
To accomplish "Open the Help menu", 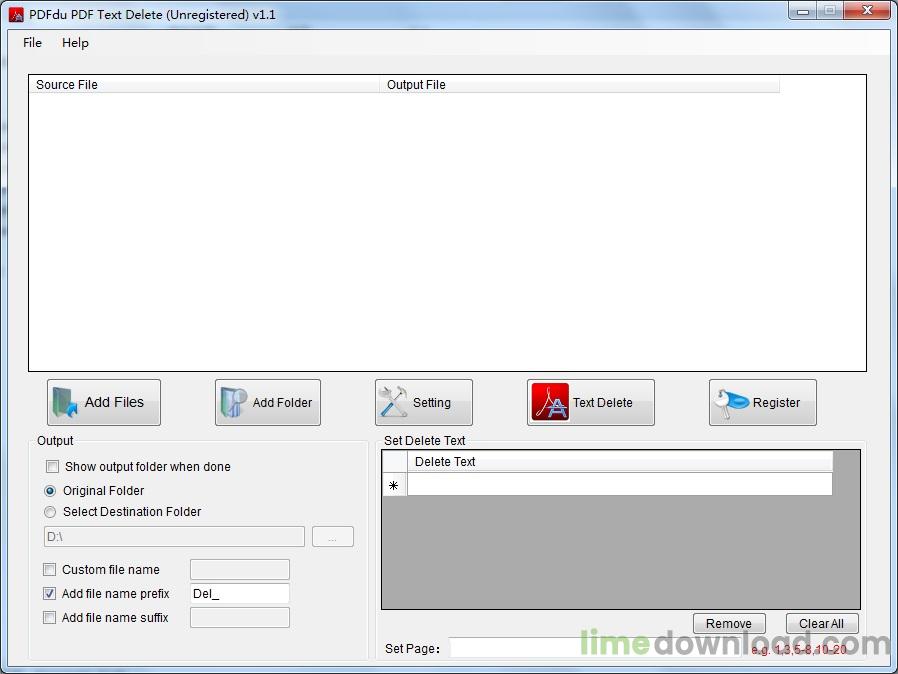I will click(75, 43).
